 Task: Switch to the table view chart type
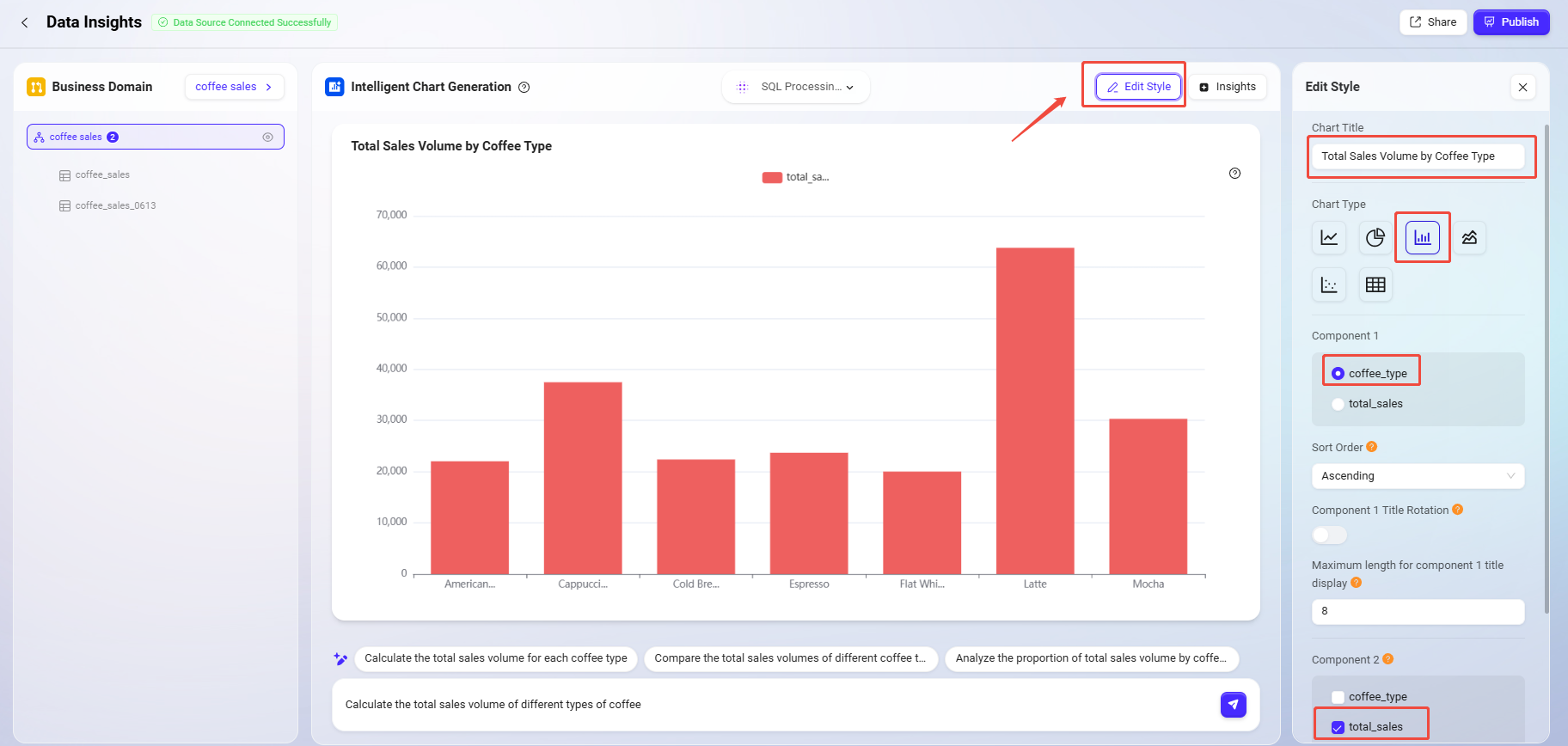pos(1375,284)
